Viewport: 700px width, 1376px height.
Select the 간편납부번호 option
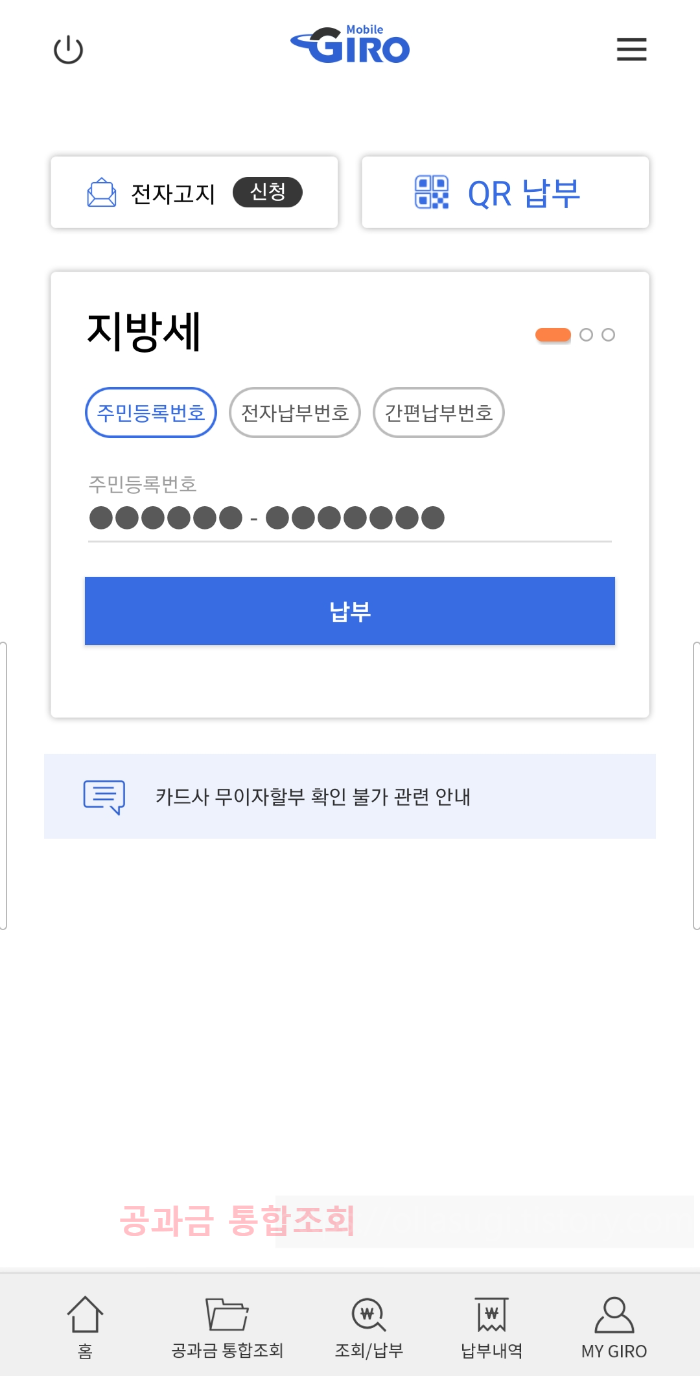pos(438,412)
